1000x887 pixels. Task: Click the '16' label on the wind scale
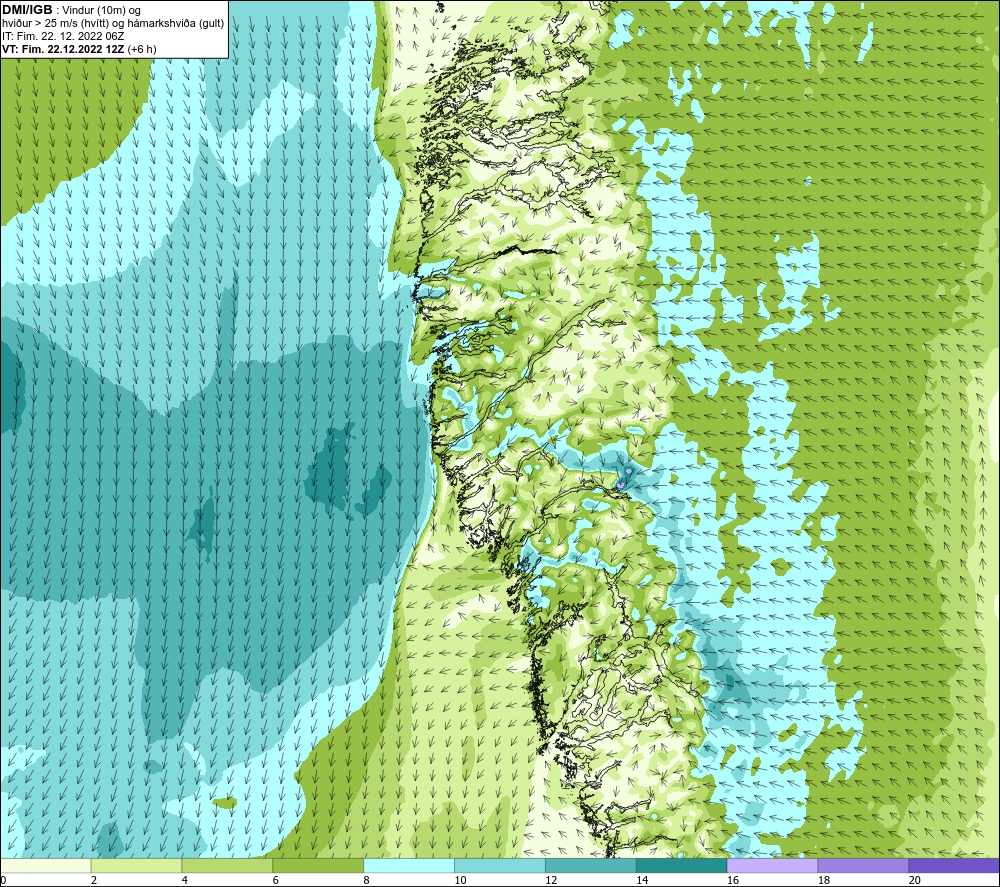pyautogui.click(x=733, y=880)
